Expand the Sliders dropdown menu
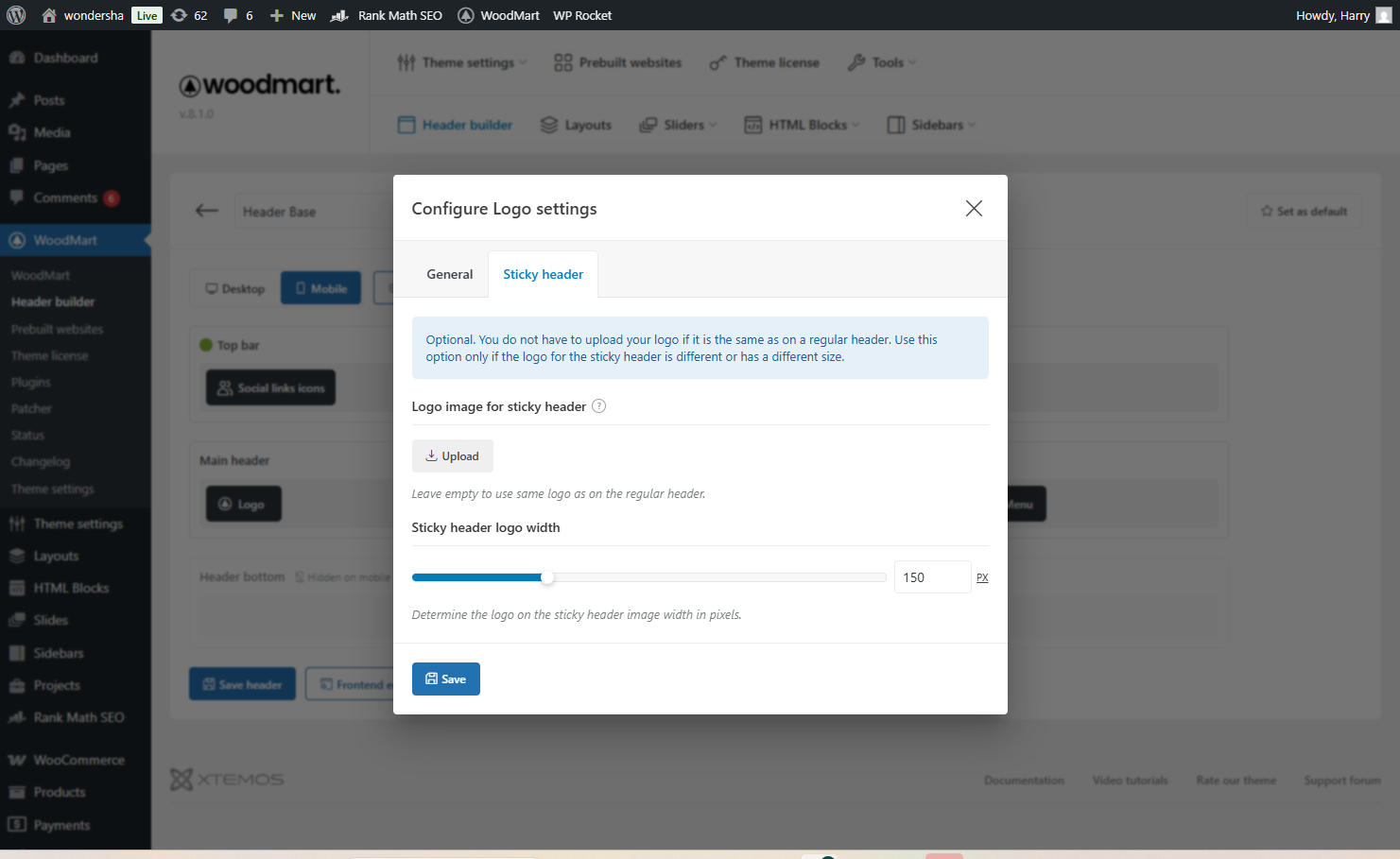 pyautogui.click(x=679, y=125)
